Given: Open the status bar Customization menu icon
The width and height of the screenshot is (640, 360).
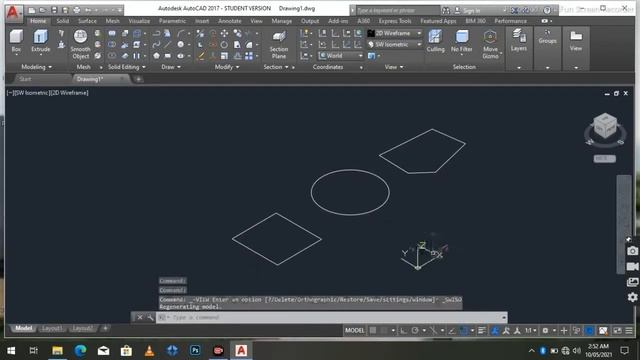Looking at the screenshot, I should (x=629, y=331).
